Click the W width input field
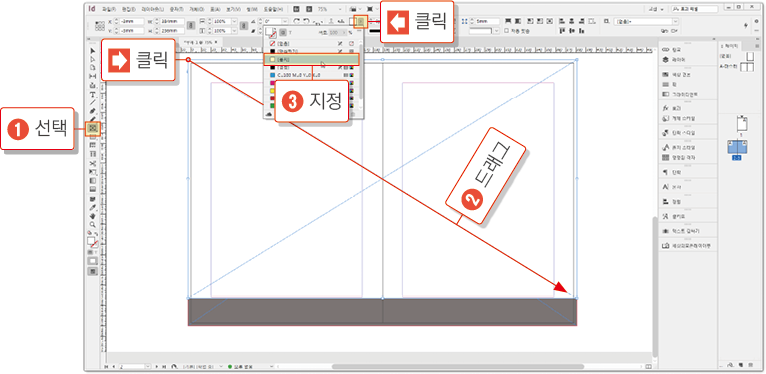This screenshot has width=766, height=374. pyautogui.click(x=172, y=21)
